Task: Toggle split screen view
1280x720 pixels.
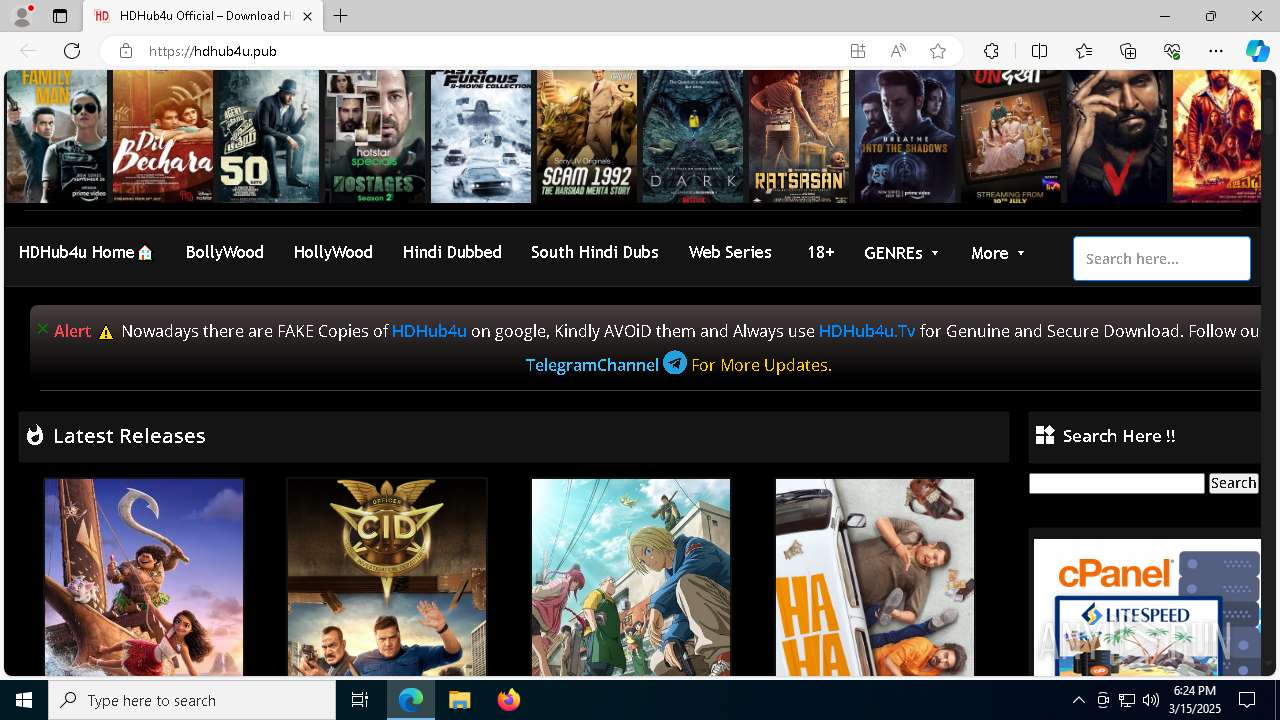Action: coord(1039,51)
